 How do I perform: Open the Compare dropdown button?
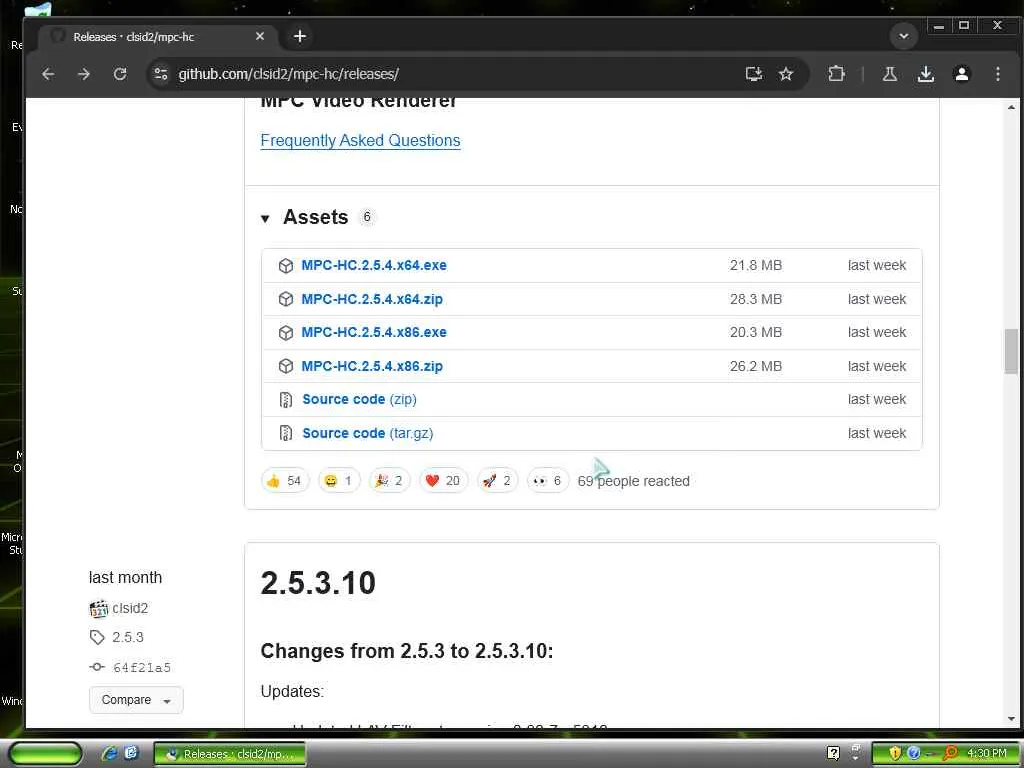136,700
